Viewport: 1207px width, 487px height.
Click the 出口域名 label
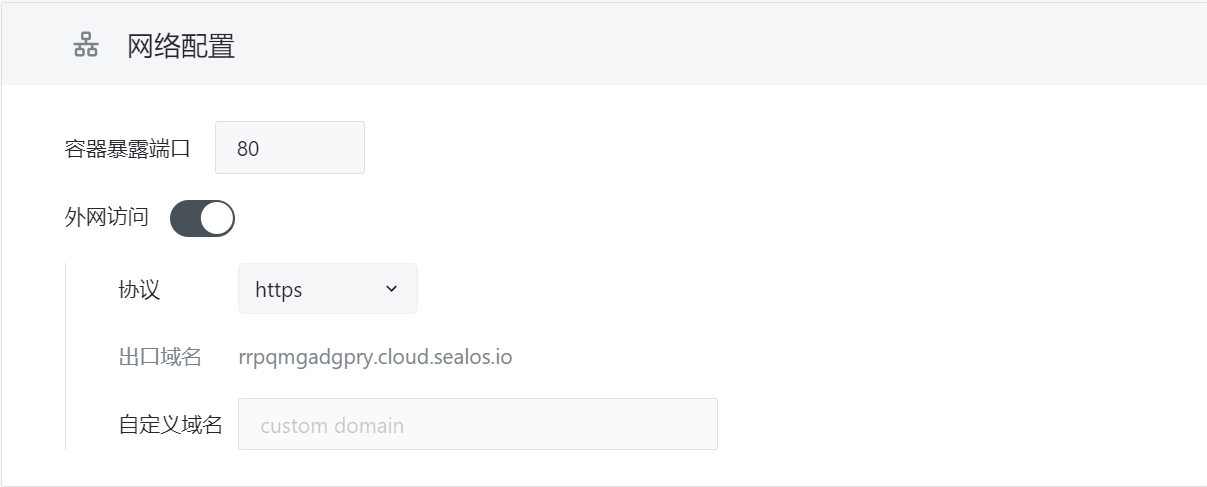(160, 357)
